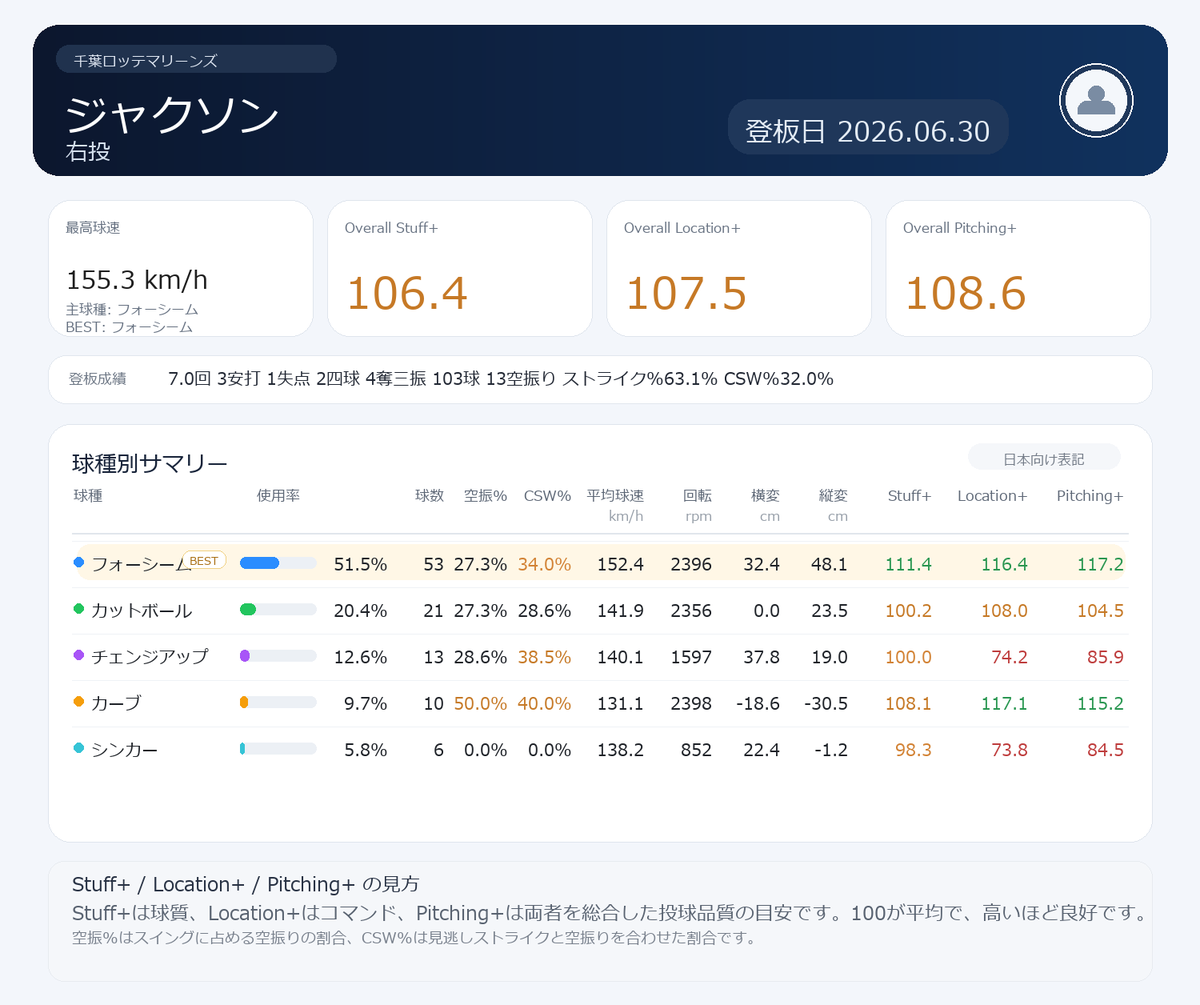Image resolution: width=1200 pixels, height=1005 pixels.
Task: Click the 平均球速 column header
Action: tap(615, 495)
